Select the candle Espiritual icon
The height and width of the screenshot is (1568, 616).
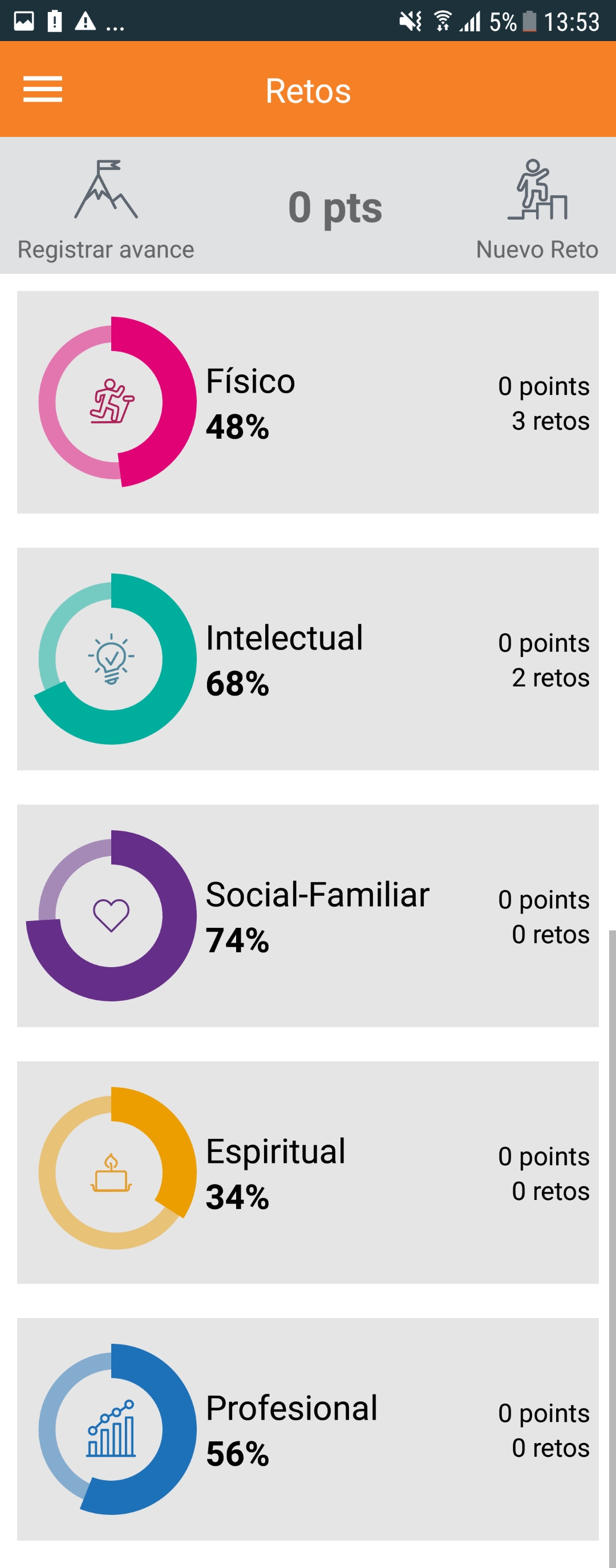(x=111, y=1173)
